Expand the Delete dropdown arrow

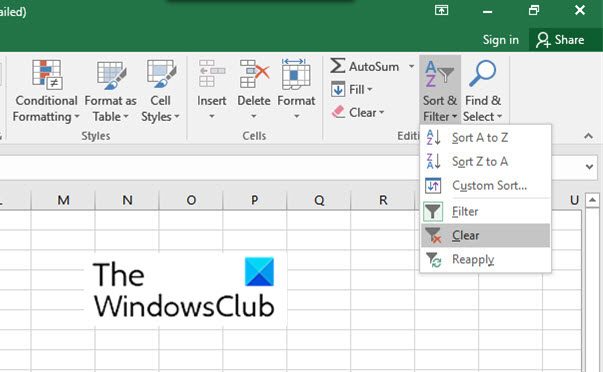click(x=254, y=116)
